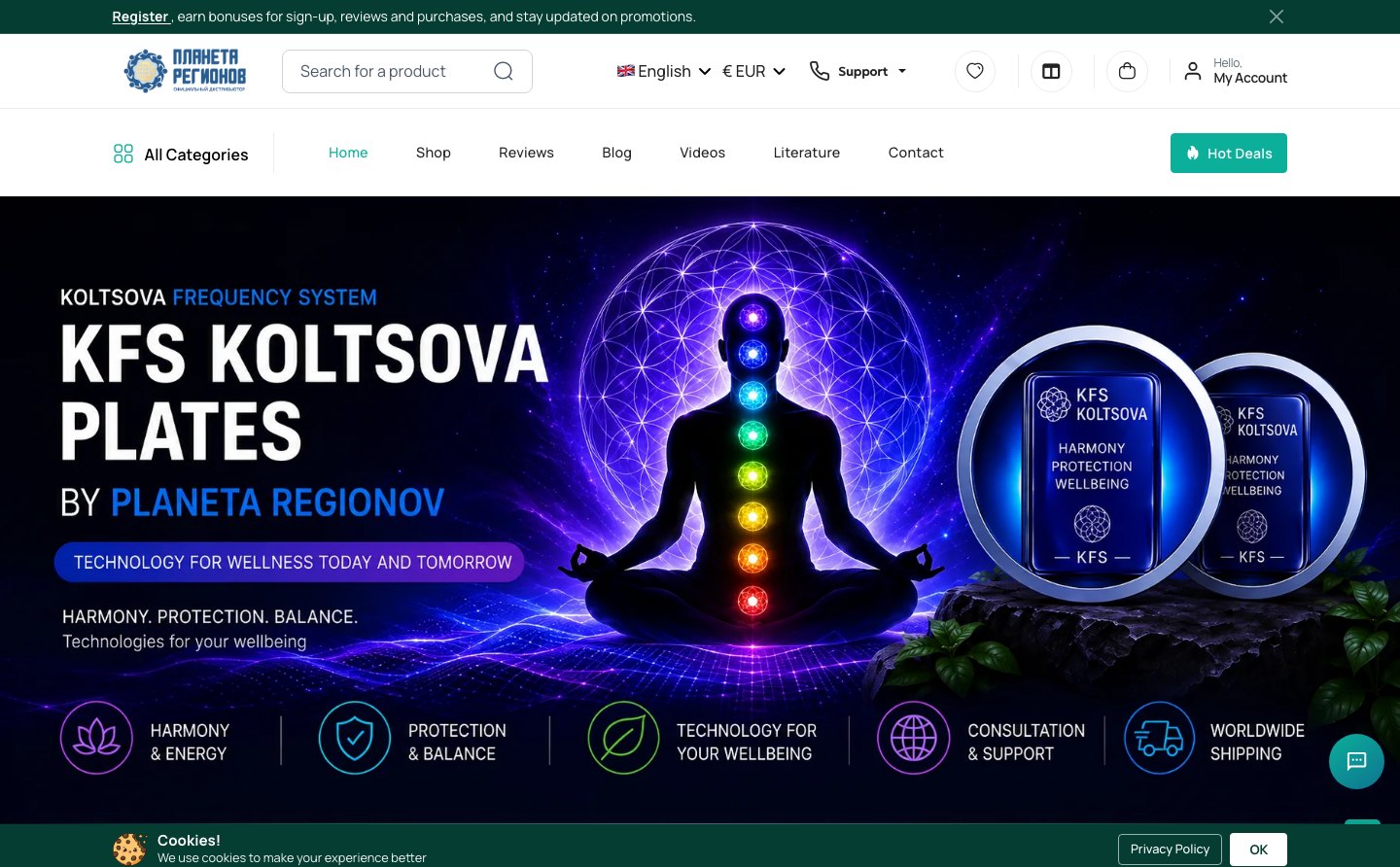Open the Blog menu item

[616, 153]
